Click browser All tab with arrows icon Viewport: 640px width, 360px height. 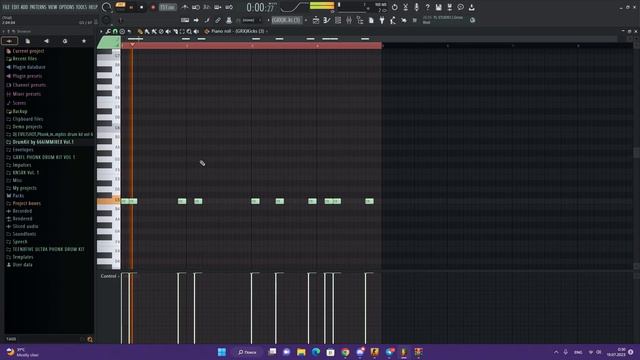point(9,41)
